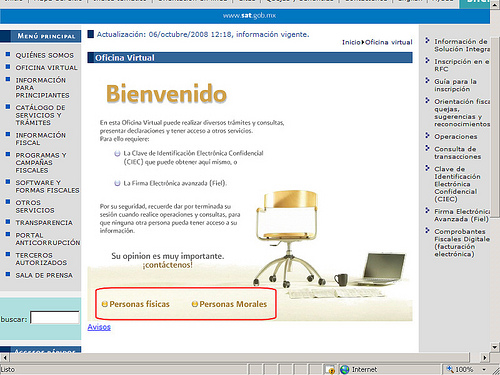The height and width of the screenshot is (375, 500).
Task: Open Información de Solución Integral link
Action: point(462,45)
